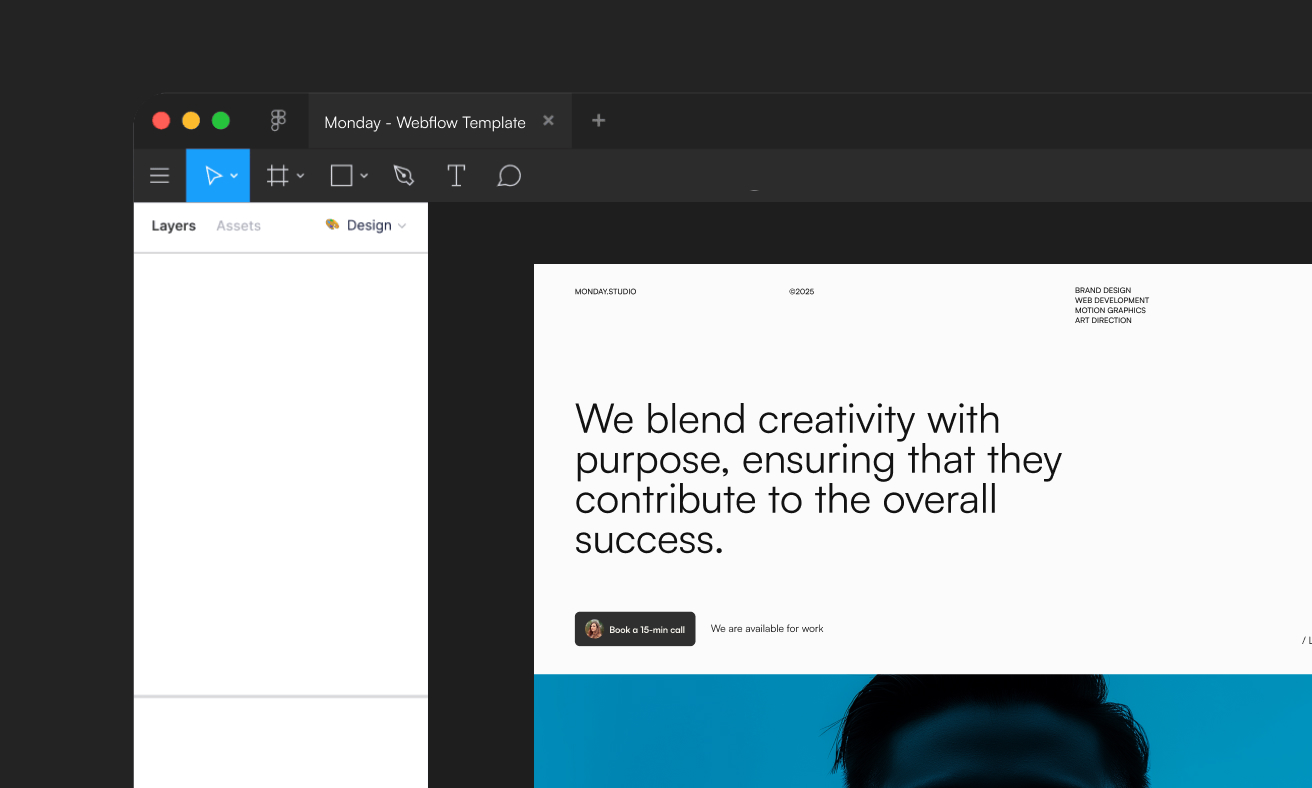Select the Comment tool
Image resolution: width=1312 pixels, height=788 pixels.
(x=509, y=176)
